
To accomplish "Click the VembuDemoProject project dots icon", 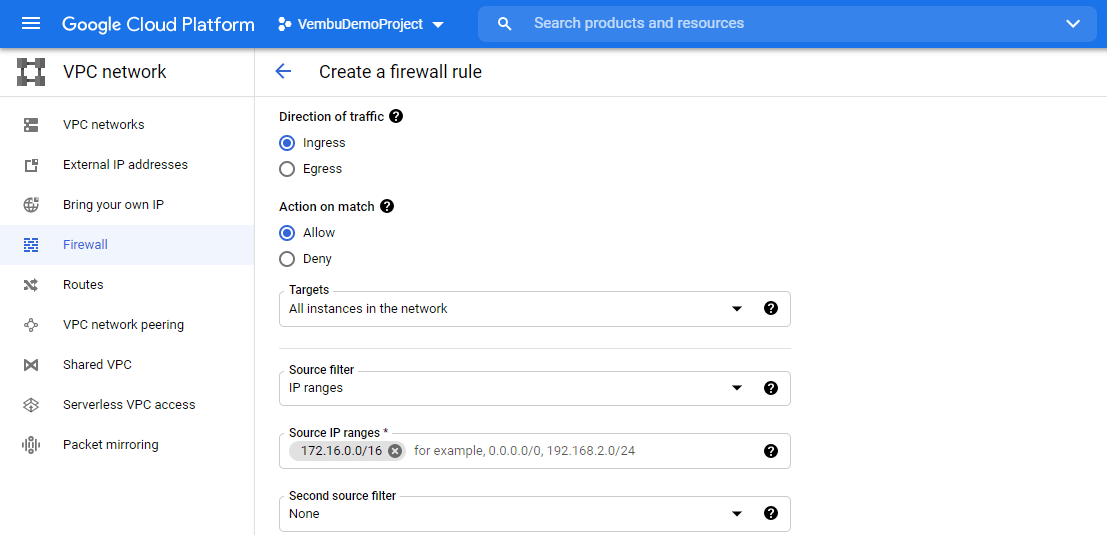I will (x=285, y=24).
